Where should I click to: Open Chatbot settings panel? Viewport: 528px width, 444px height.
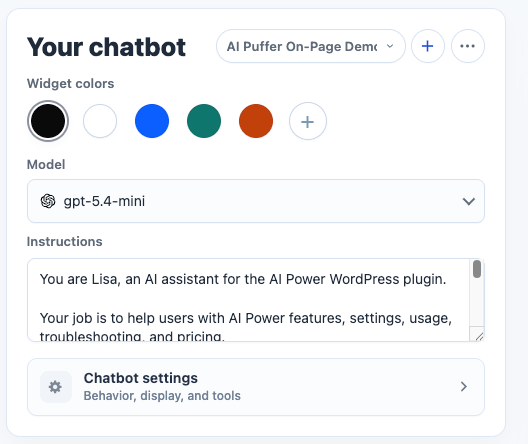click(256, 387)
